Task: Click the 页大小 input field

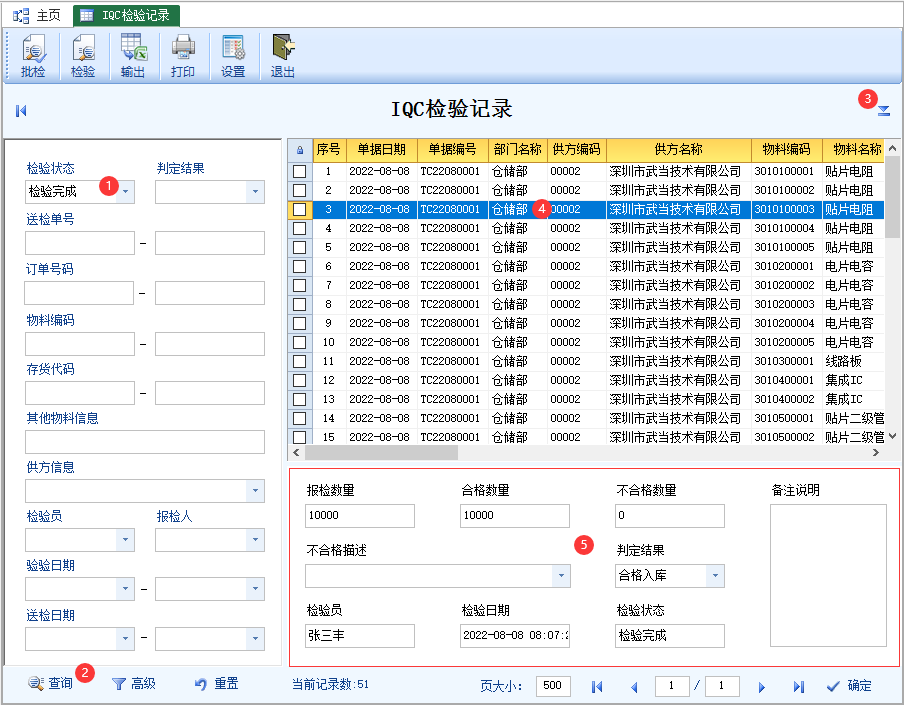Action: coord(553,686)
